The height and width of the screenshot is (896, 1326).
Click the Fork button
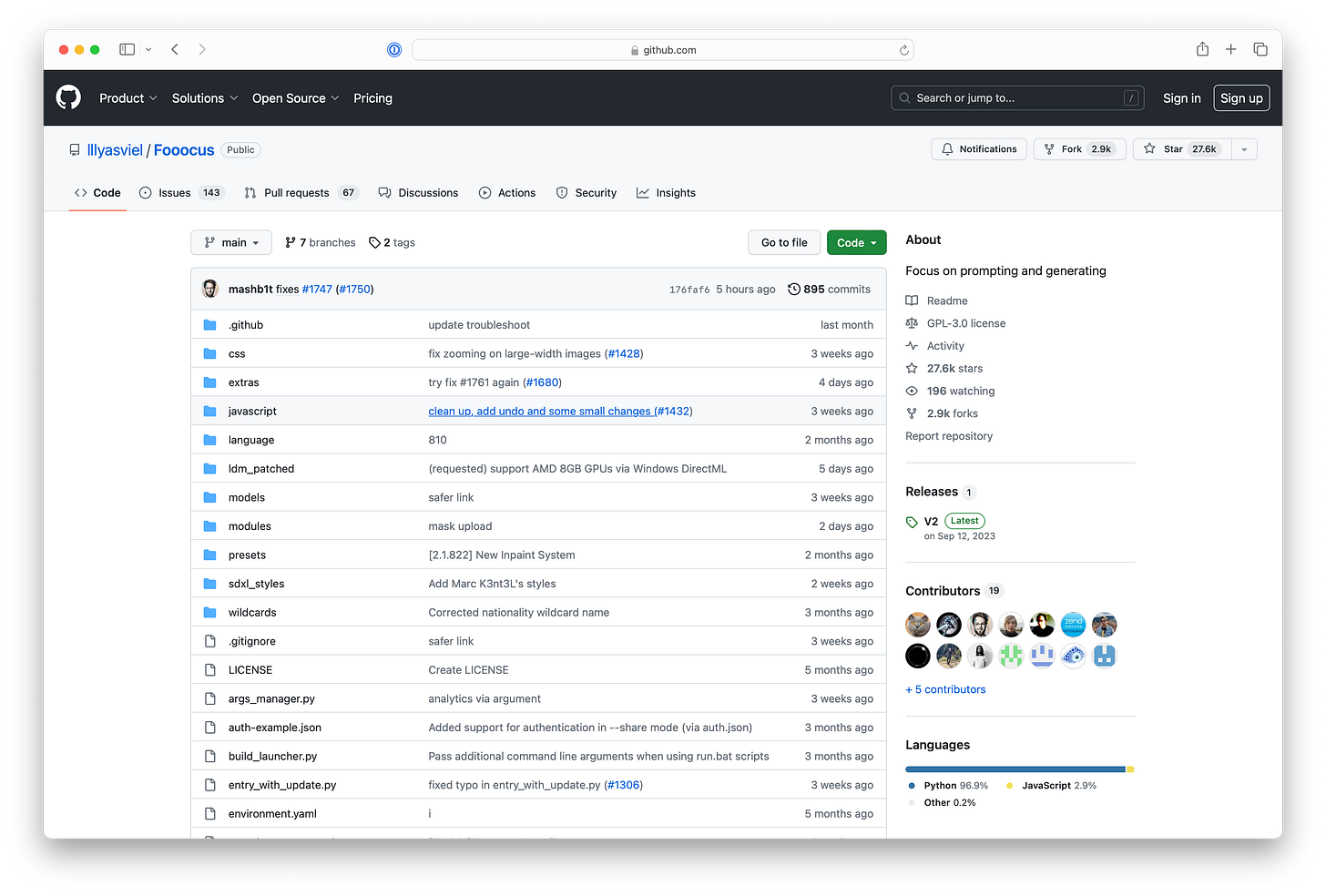(x=1079, y=149)
